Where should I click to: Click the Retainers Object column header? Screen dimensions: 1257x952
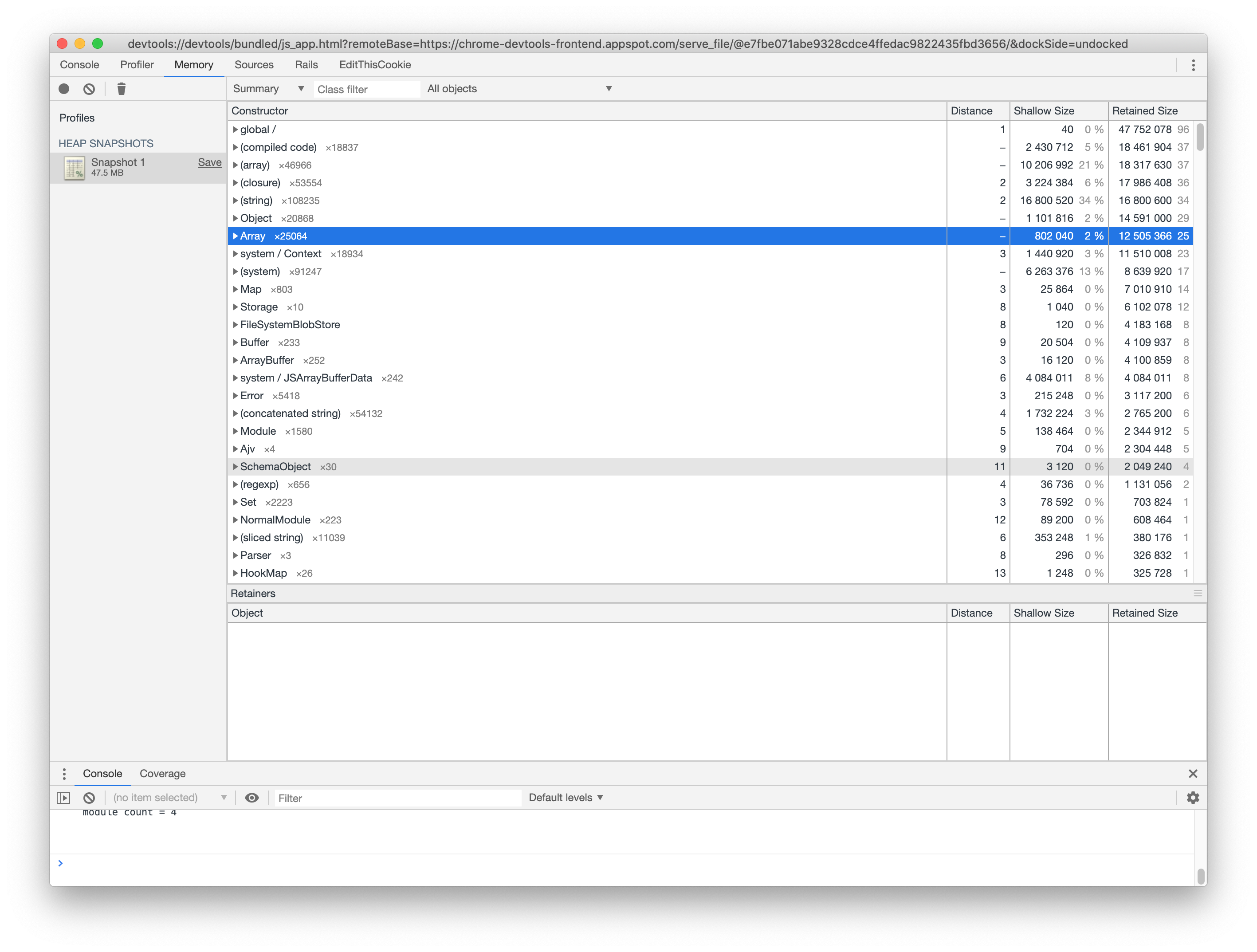click(x=587, y=613)
